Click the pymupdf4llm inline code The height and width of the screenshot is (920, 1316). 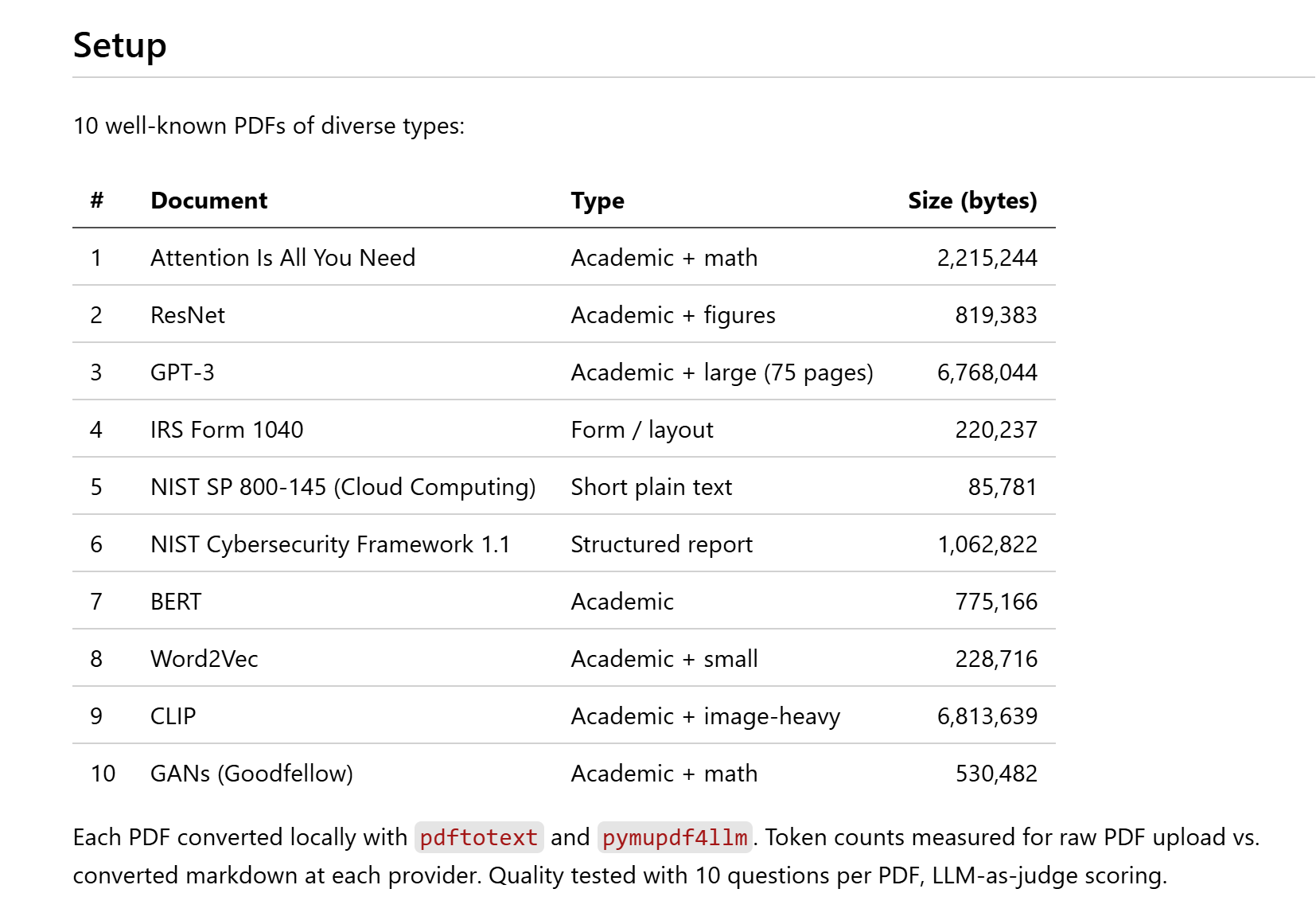click(x=675, y=837)
